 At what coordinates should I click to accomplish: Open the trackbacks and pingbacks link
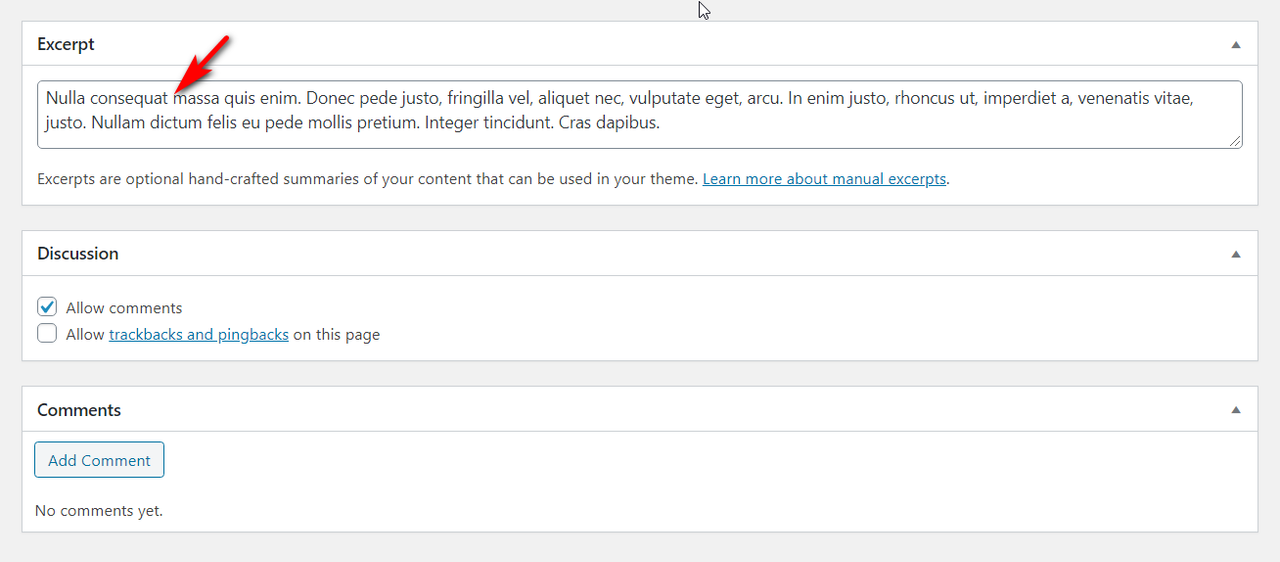click(x=199, y=334)
